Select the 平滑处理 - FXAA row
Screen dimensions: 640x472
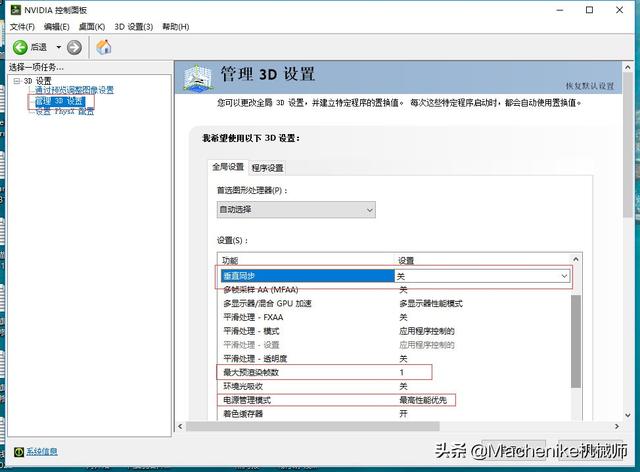coord(396,318)
